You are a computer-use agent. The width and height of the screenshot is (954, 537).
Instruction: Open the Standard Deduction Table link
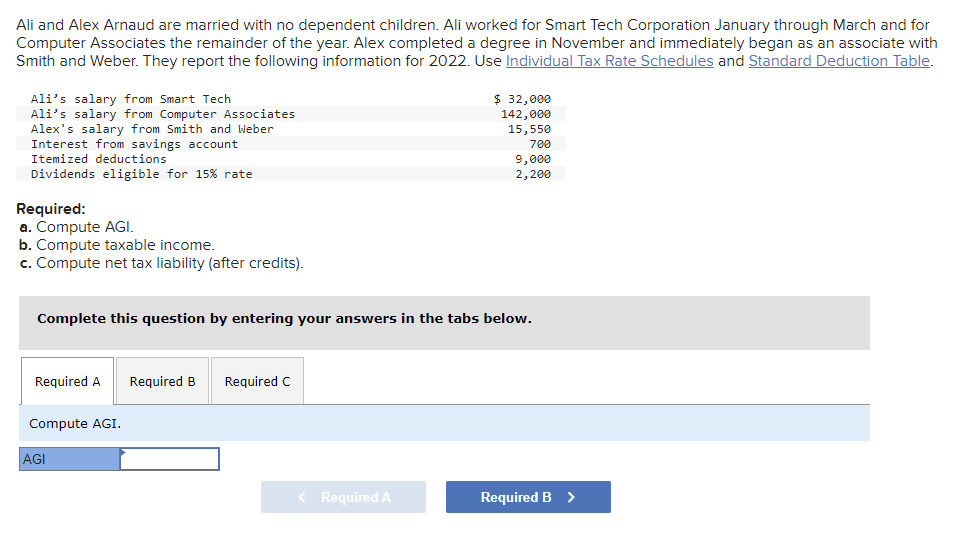(839, 61)
